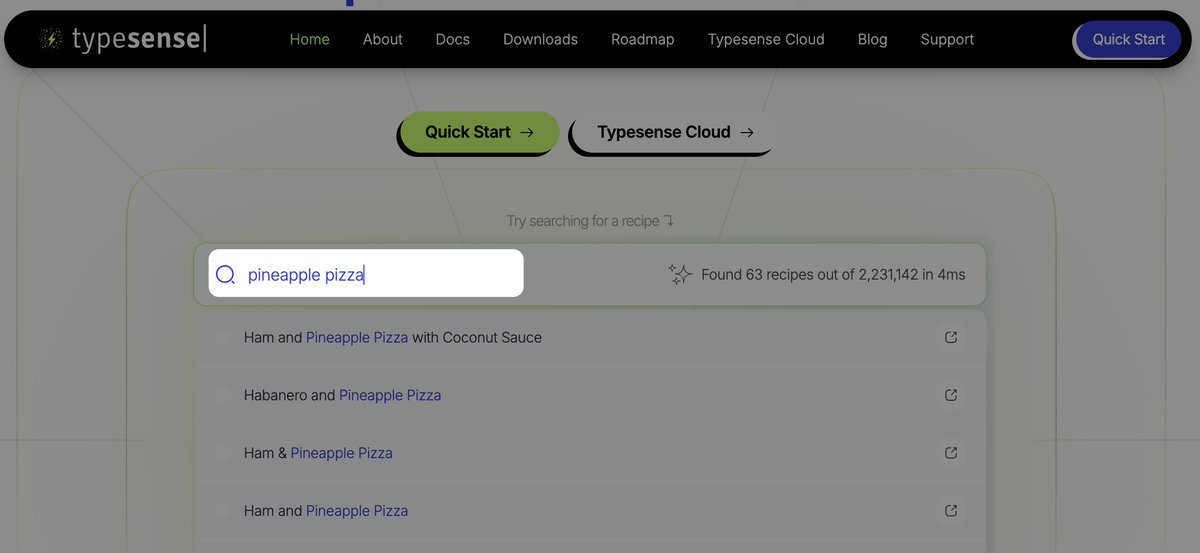Click the recipe search input field
Screen dimensions: 1200x553
click(x=366, y=273)
